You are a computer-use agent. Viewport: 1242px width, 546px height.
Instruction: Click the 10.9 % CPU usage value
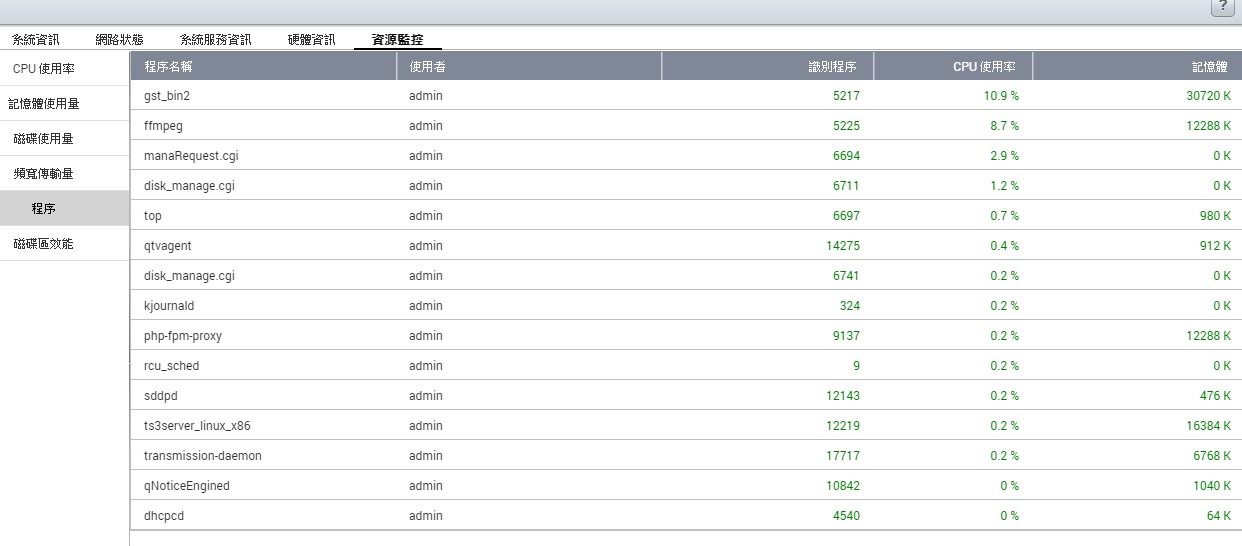1001,96
